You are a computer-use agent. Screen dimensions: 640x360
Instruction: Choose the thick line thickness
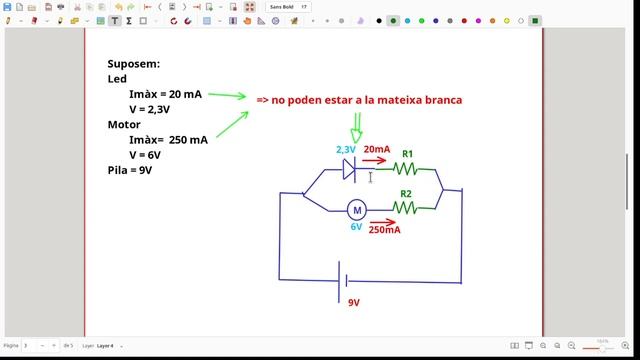(341, 21)
